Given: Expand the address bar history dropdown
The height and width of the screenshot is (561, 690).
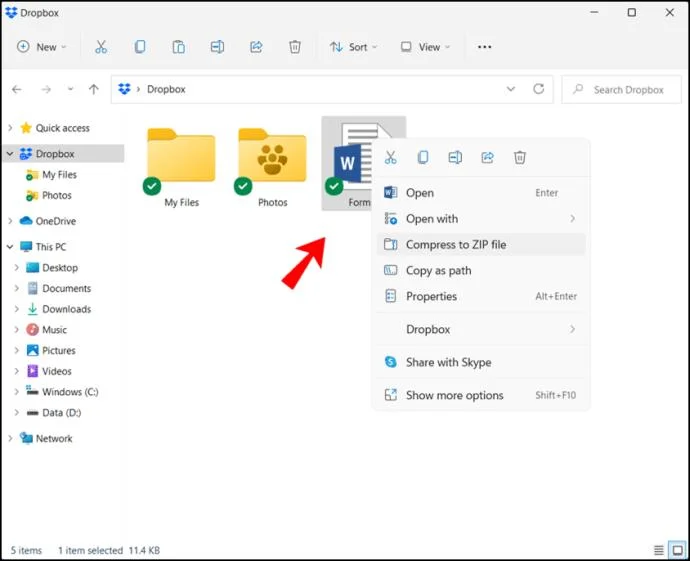Looking at the screenshot, I should [x=510, y=89].
